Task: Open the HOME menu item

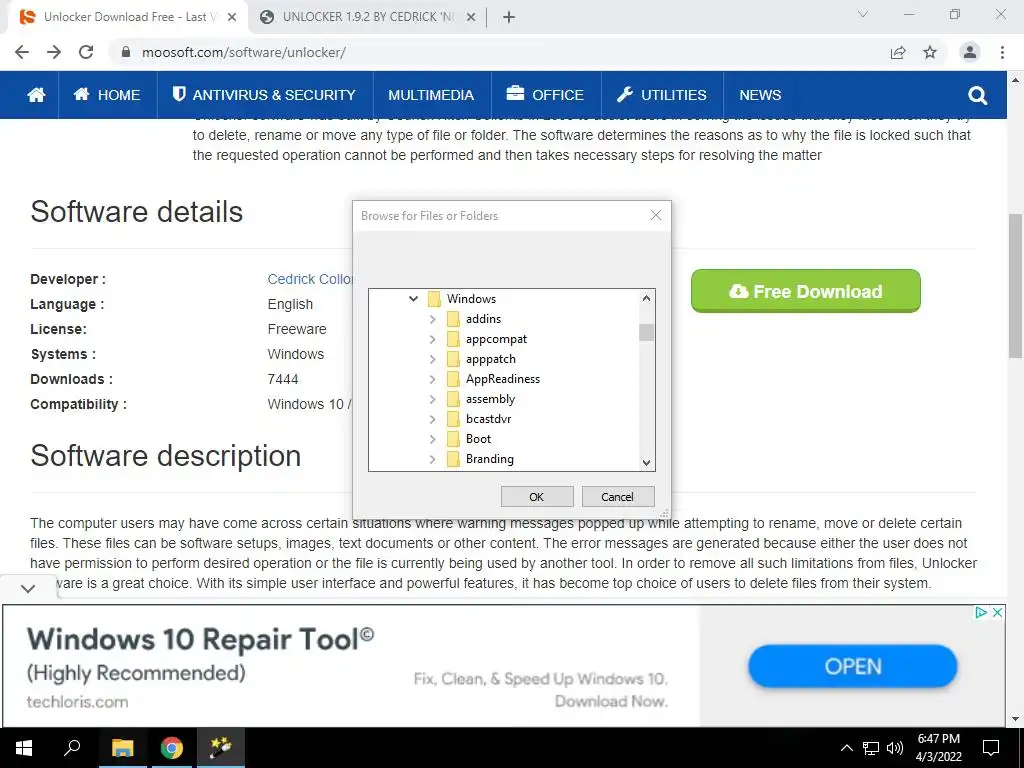Action: tap(107, 95)
